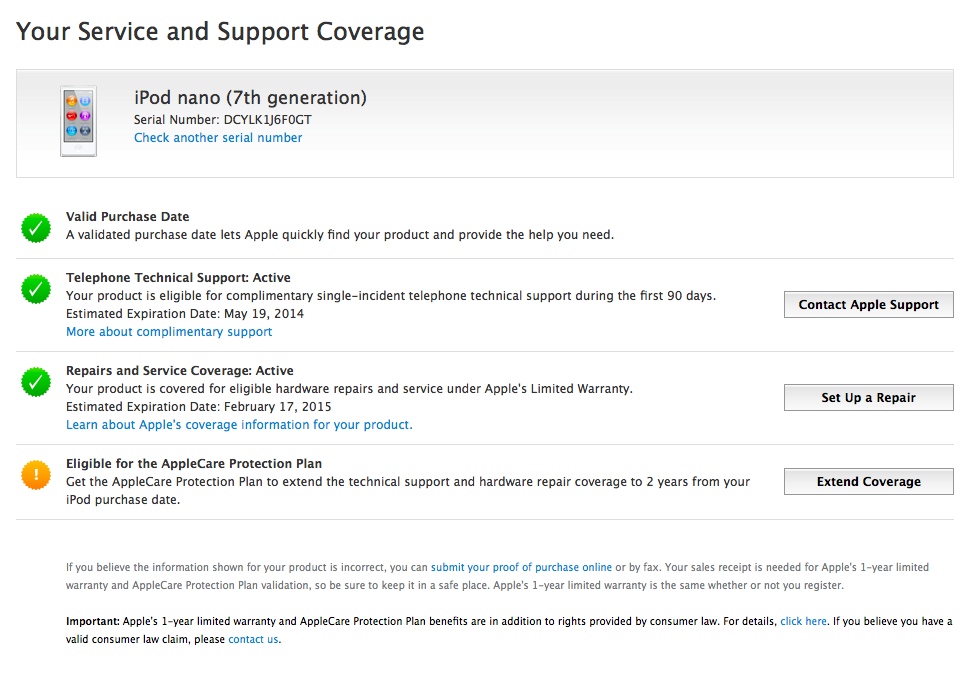Click the serial number DCYLK1J6F0GT text
The image size is (968, 675).
[267, 120]
